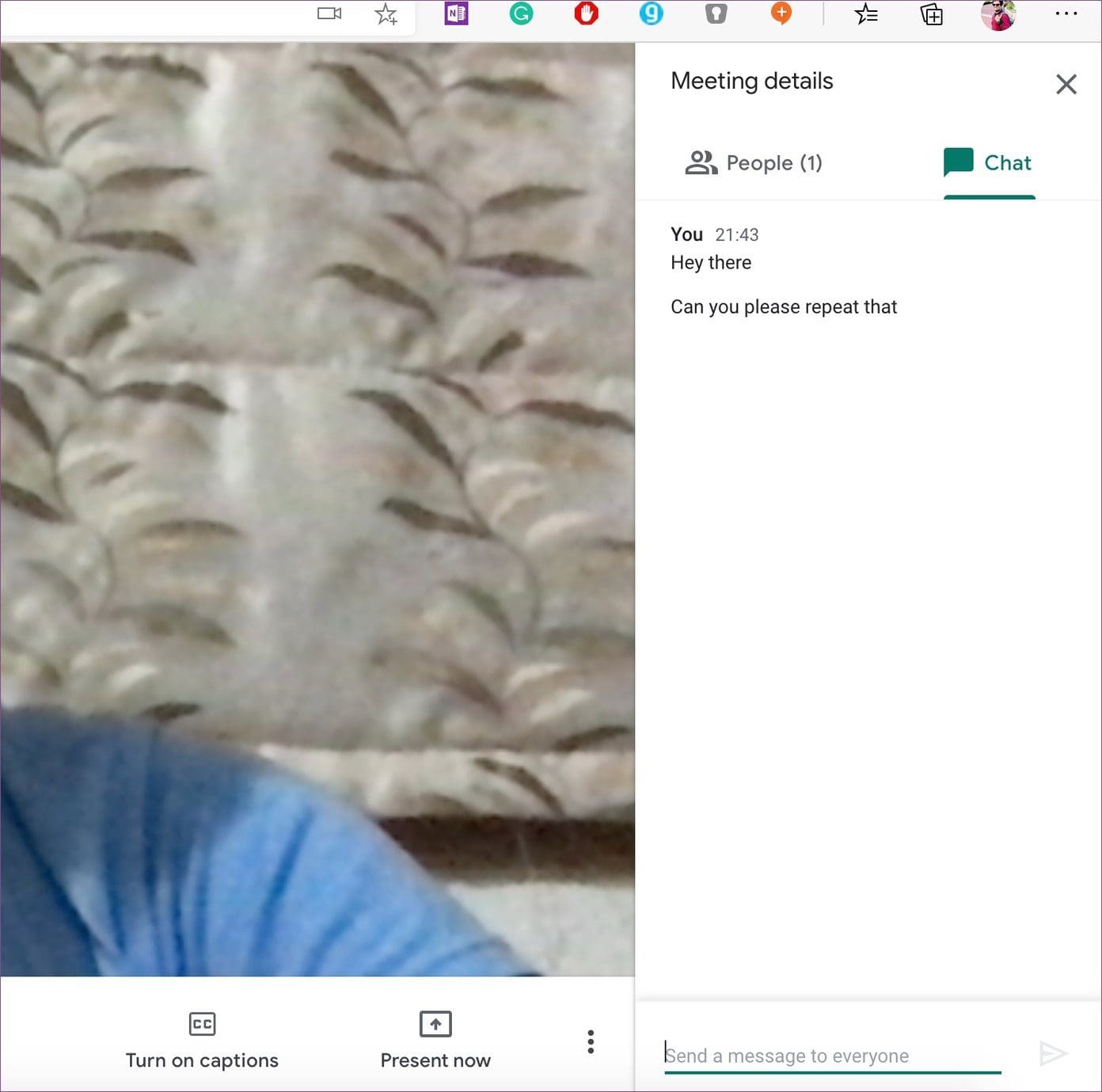The image size is (1102, 1092).
Task: Add page to favorites with star icon
Action: (x=386, y=13)
